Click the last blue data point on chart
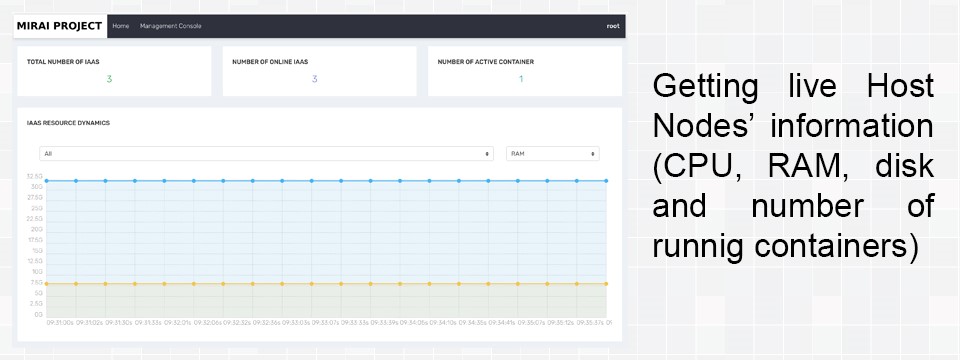 coord(606,181)
